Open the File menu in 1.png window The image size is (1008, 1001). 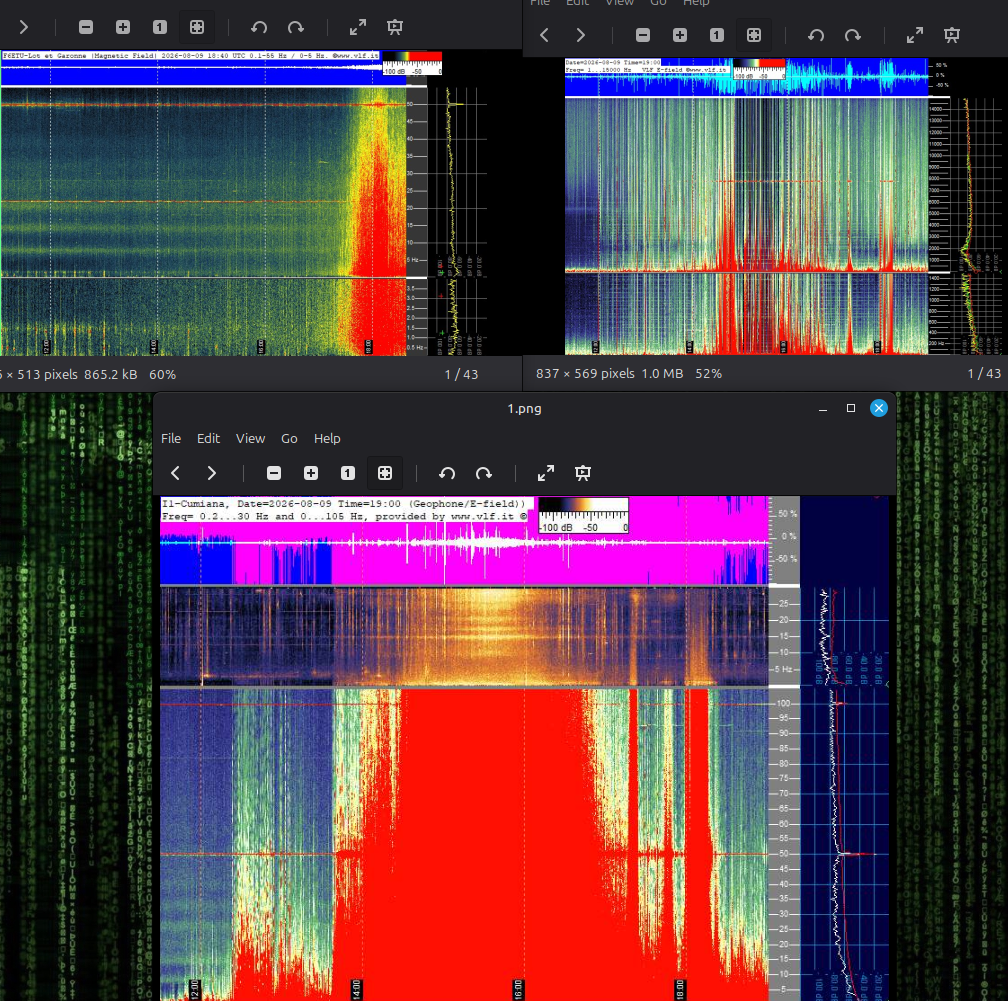(x=170, y=438)
